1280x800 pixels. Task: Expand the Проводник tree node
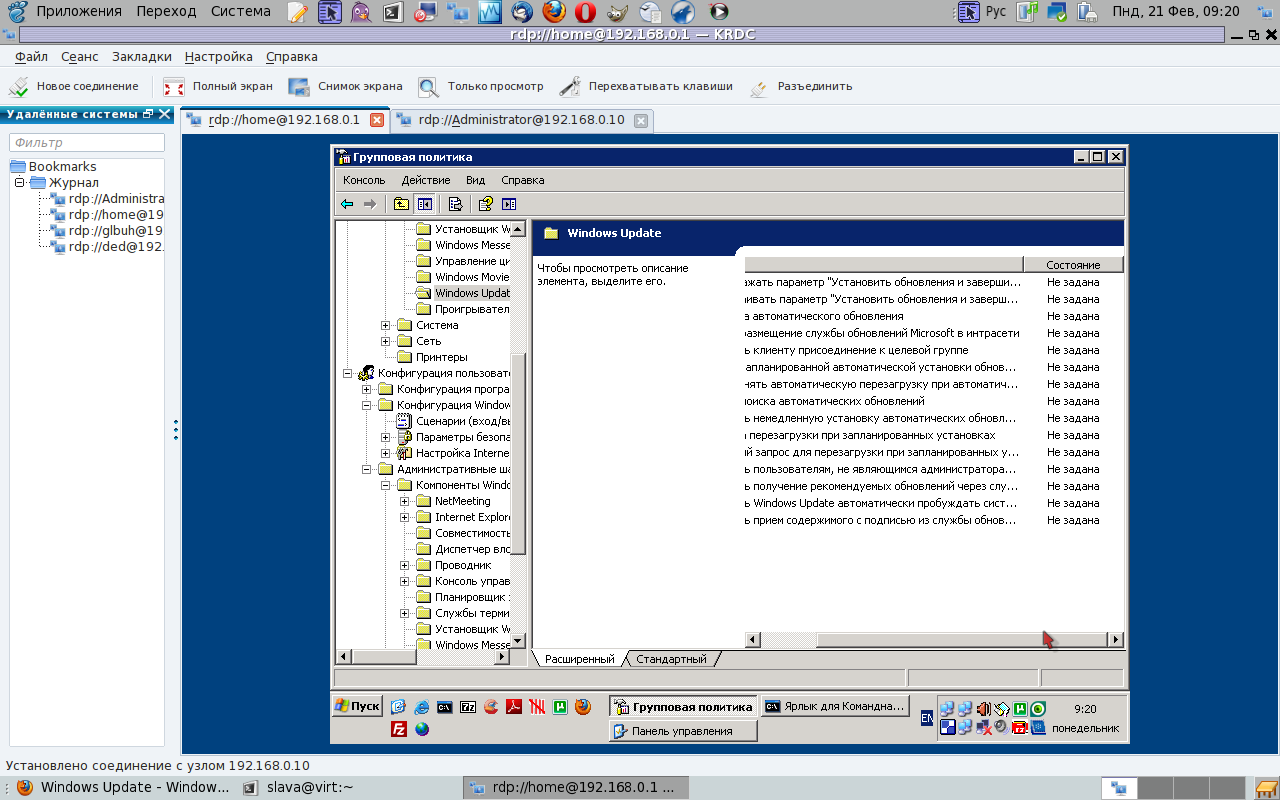coord(405,565)
